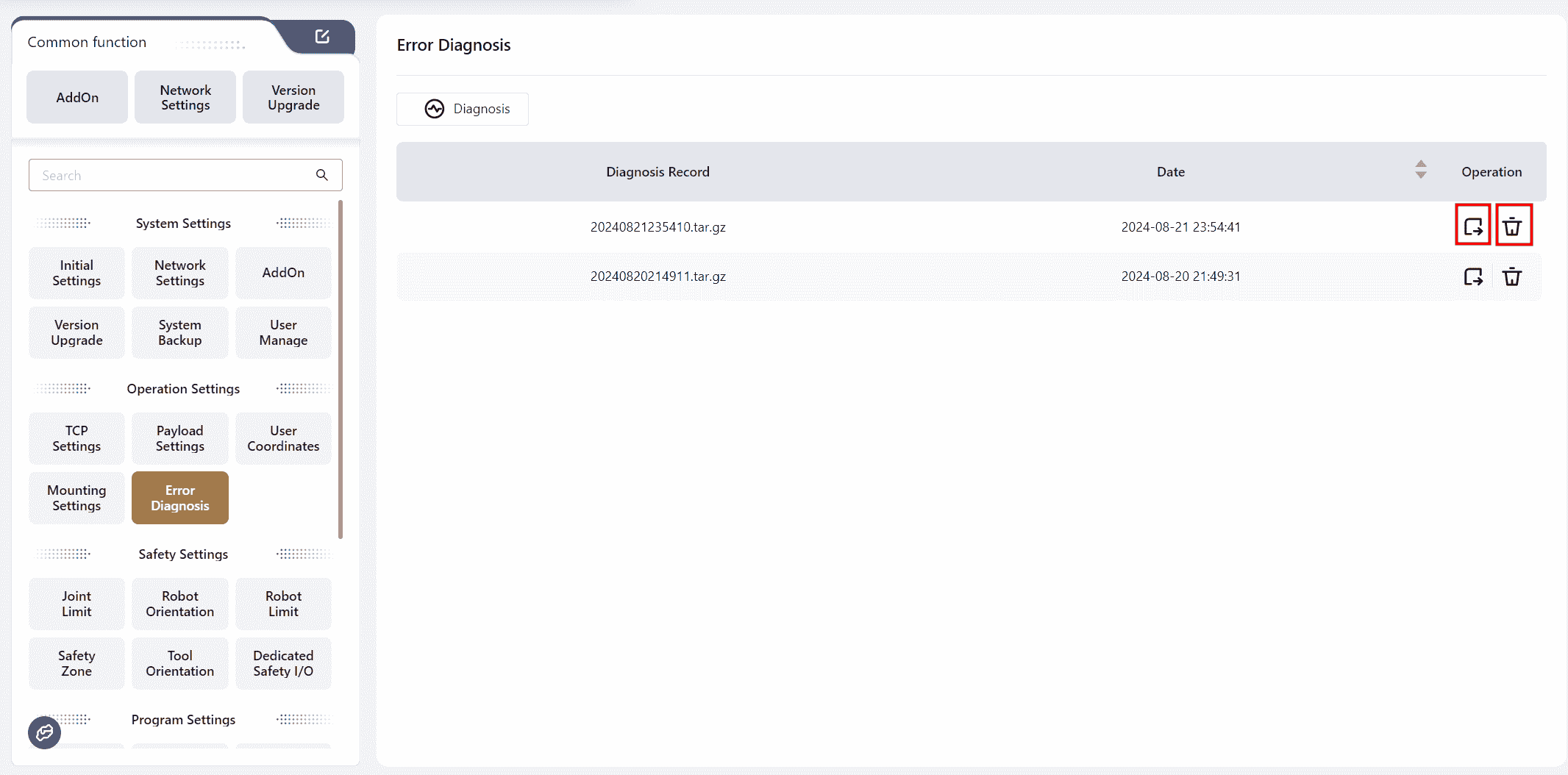Open the round chat icon at bottom left

(x=45, y=732)
